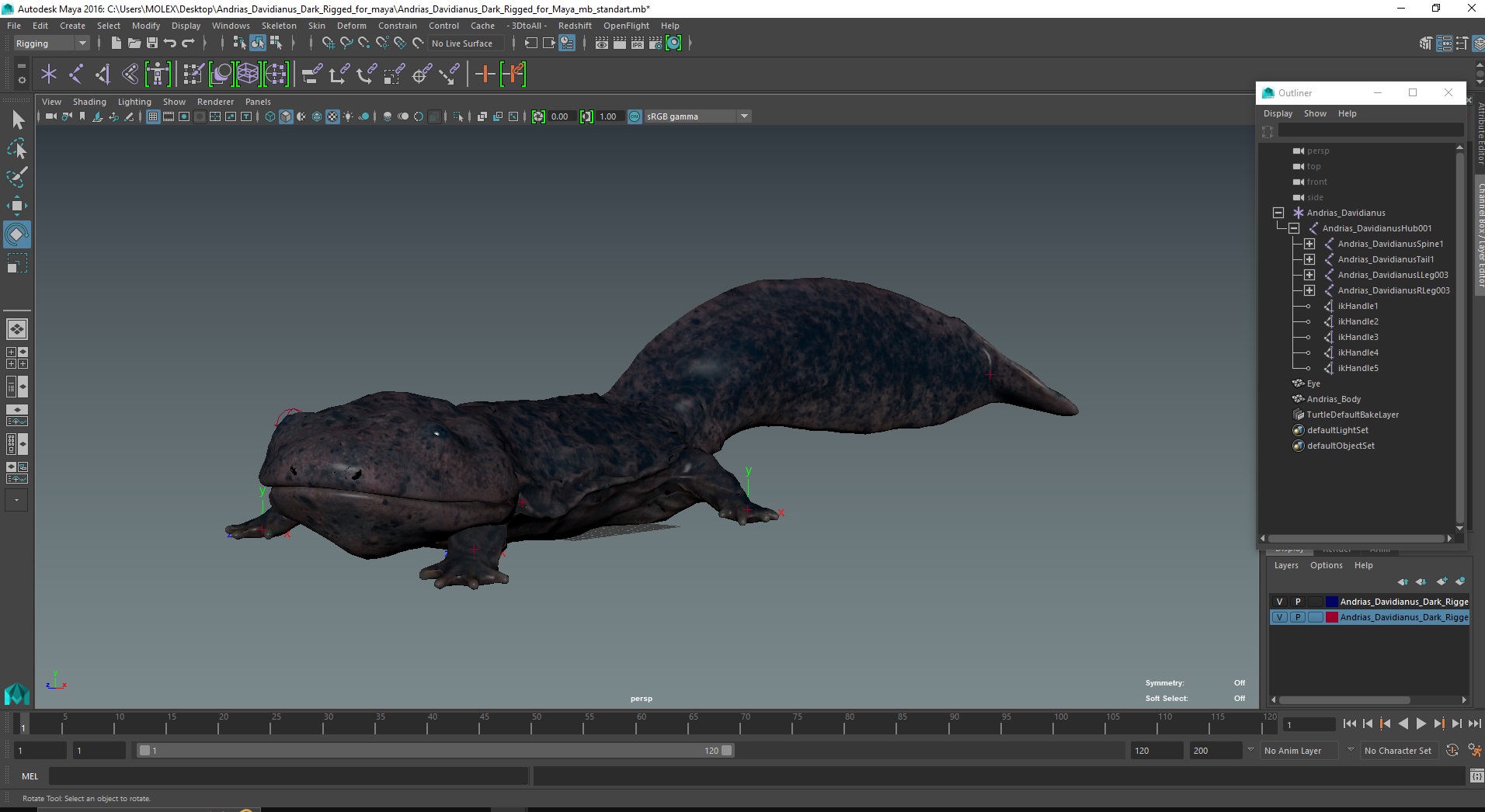Screen dimensions: 1485x812
Task: Click the Maya home logo icon
Action: point(16,692)
